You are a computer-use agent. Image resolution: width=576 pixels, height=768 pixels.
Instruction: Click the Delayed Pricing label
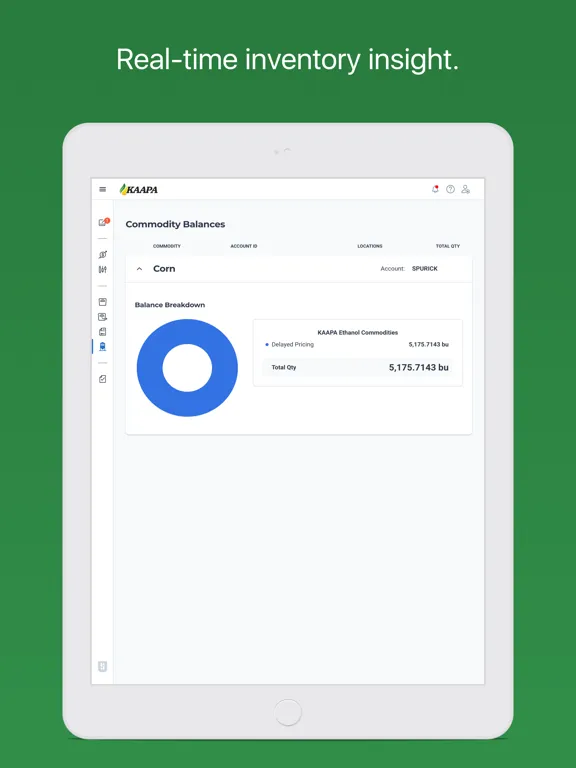(x=292, y=344)
